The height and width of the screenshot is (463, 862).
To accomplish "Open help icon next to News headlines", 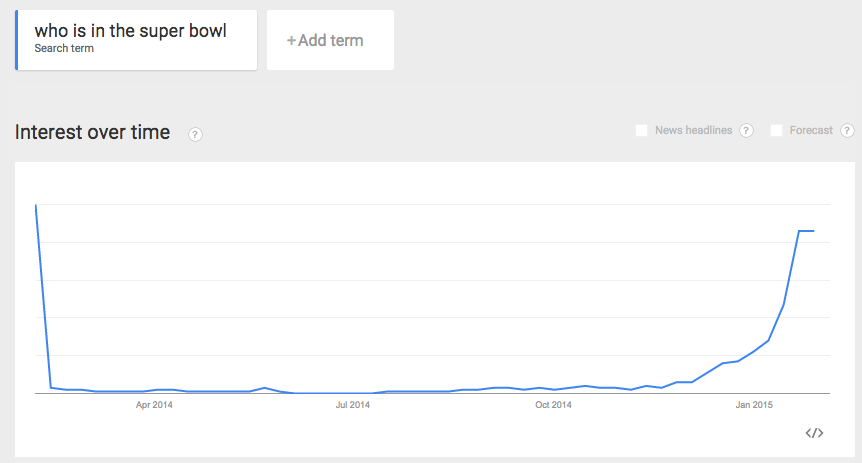I will click(x=746, y=131).
